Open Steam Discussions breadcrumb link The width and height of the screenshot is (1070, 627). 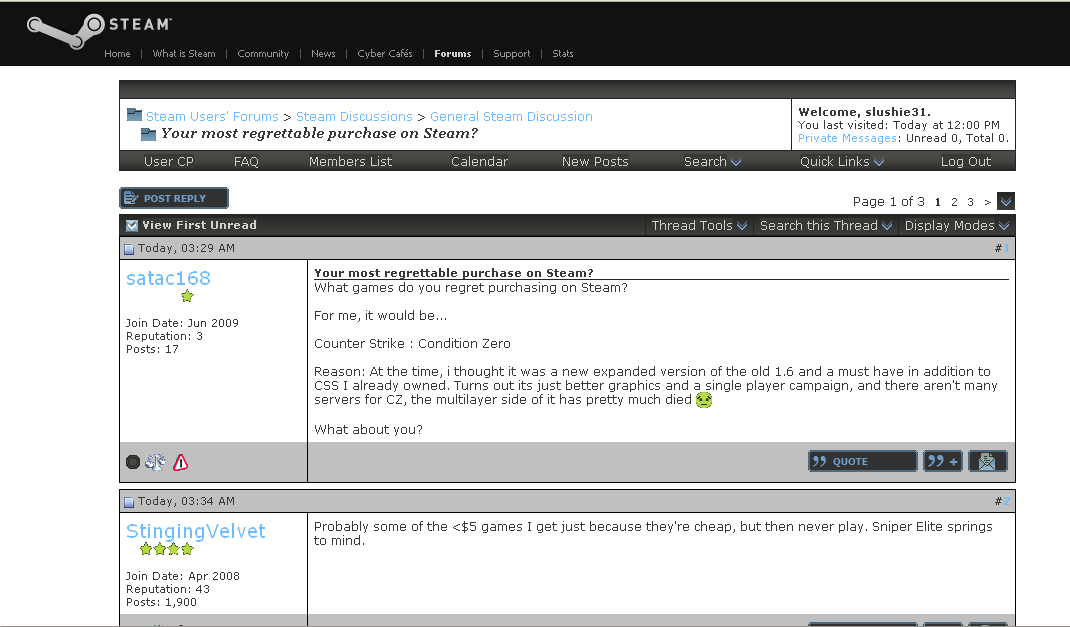click(x=354, y=117)
